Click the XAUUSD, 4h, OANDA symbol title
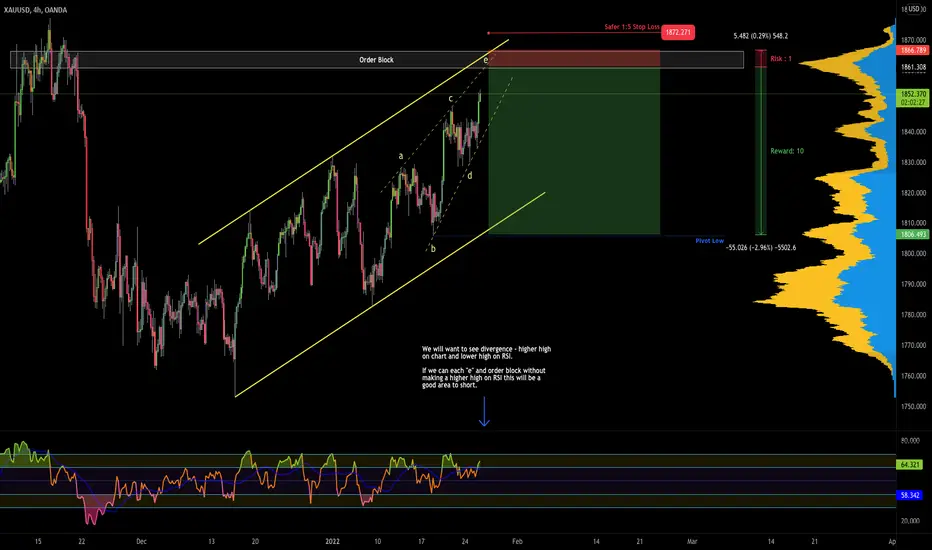 point(35,10)
